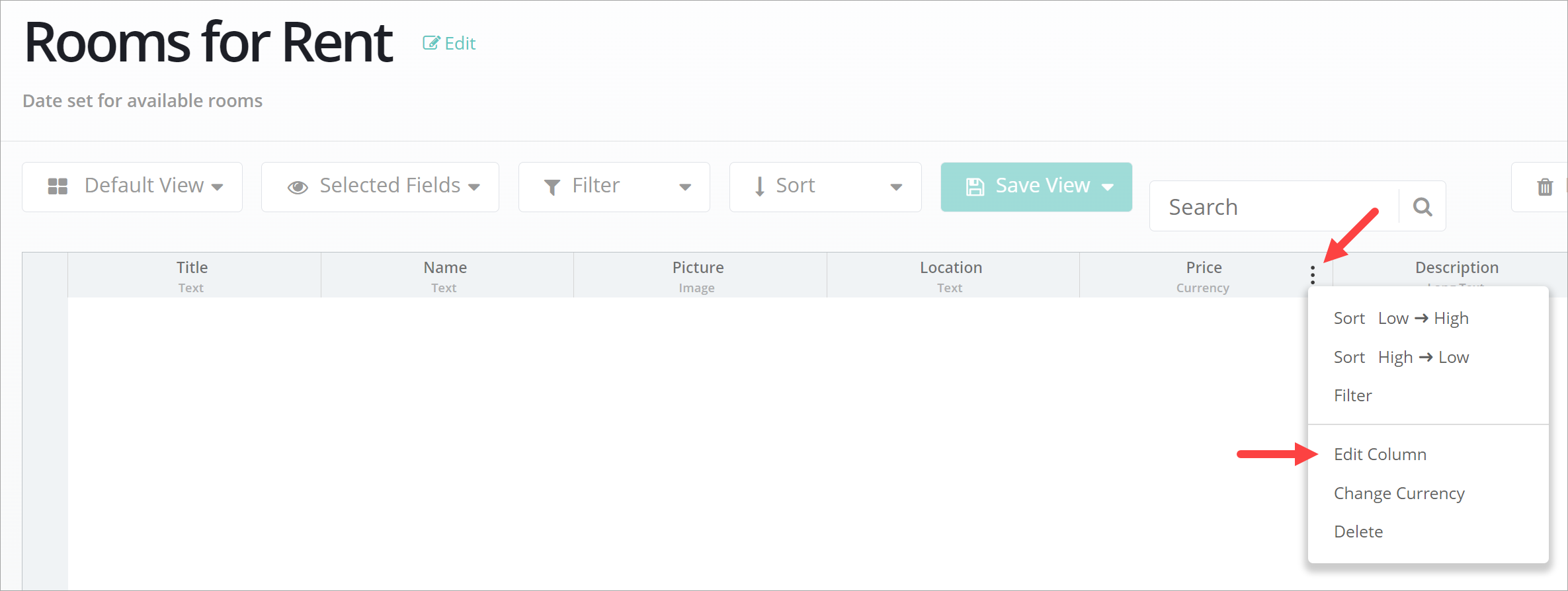
Task: Click the trash can delete icon
Action: click(1544, 187)
